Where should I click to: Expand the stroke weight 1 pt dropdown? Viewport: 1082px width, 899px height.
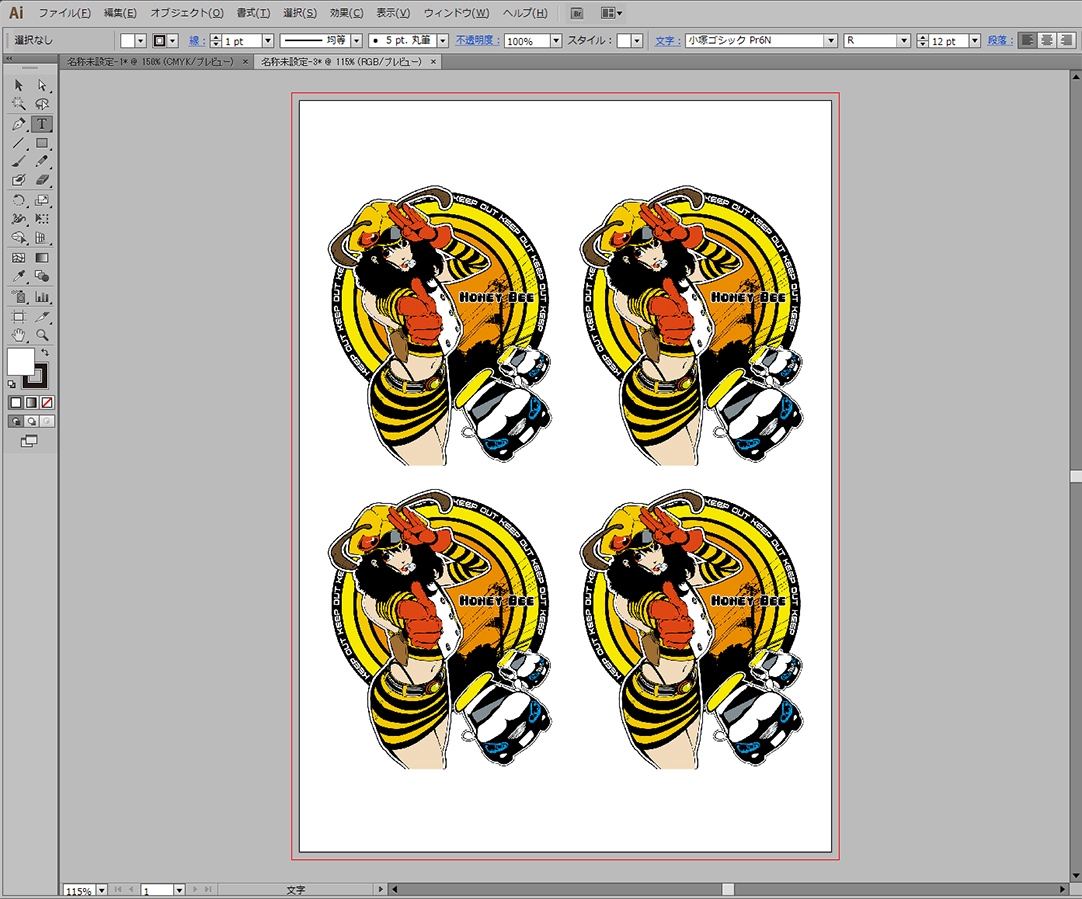(268, 41)
